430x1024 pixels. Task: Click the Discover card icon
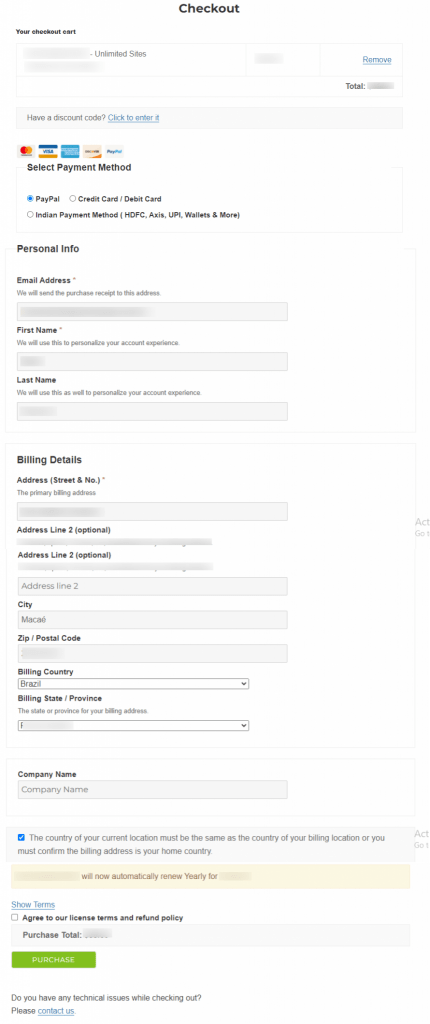tap(92, 151)
